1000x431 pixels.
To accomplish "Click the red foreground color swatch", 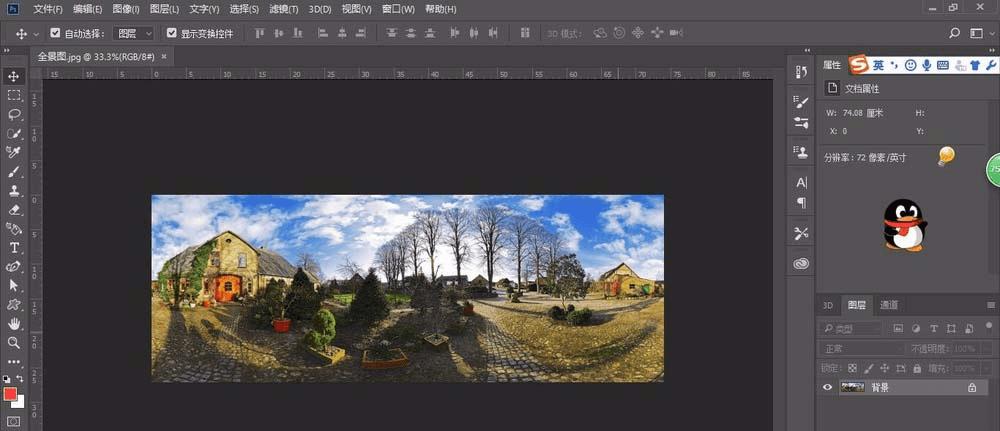I will 11,395.
